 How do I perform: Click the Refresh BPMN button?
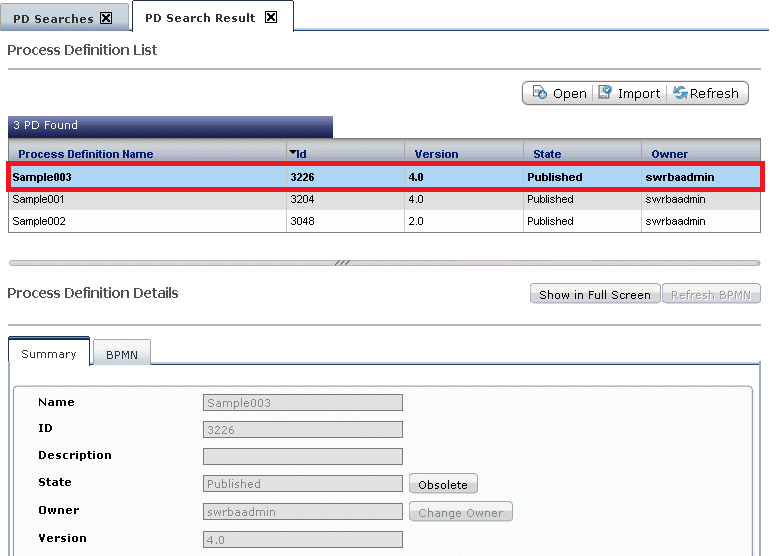tap(711, 295)
